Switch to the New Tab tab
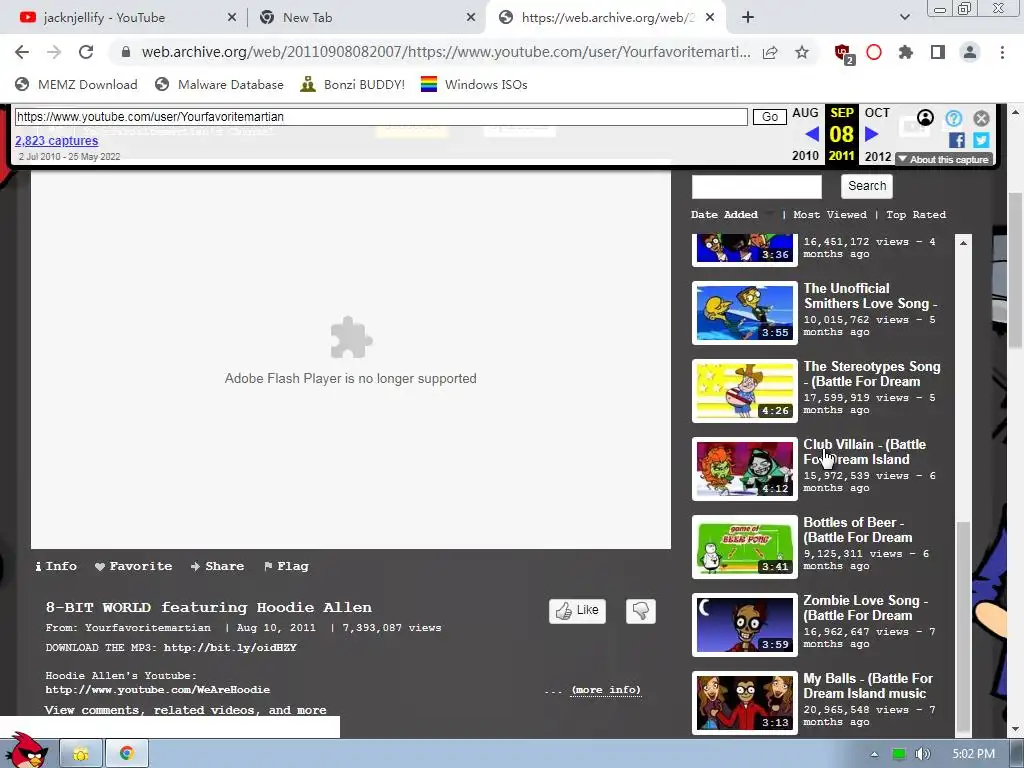 coord(367,18)
